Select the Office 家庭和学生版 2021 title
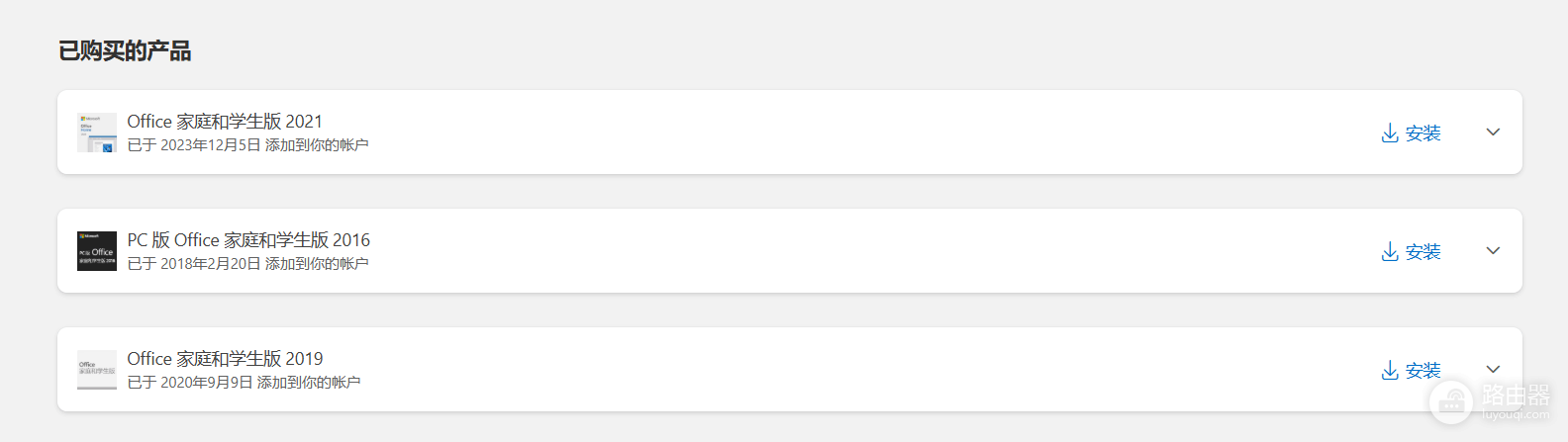Screen dimensions: 1568x442 click(x=225, y=122)
